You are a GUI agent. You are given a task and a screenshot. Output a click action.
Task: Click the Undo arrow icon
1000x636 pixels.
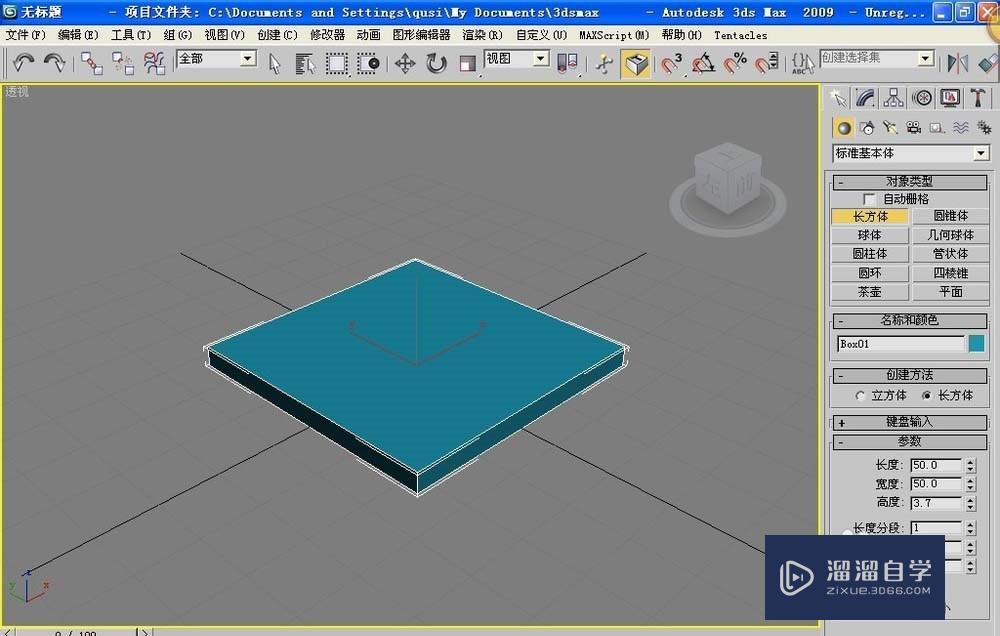tap(23, 62)
